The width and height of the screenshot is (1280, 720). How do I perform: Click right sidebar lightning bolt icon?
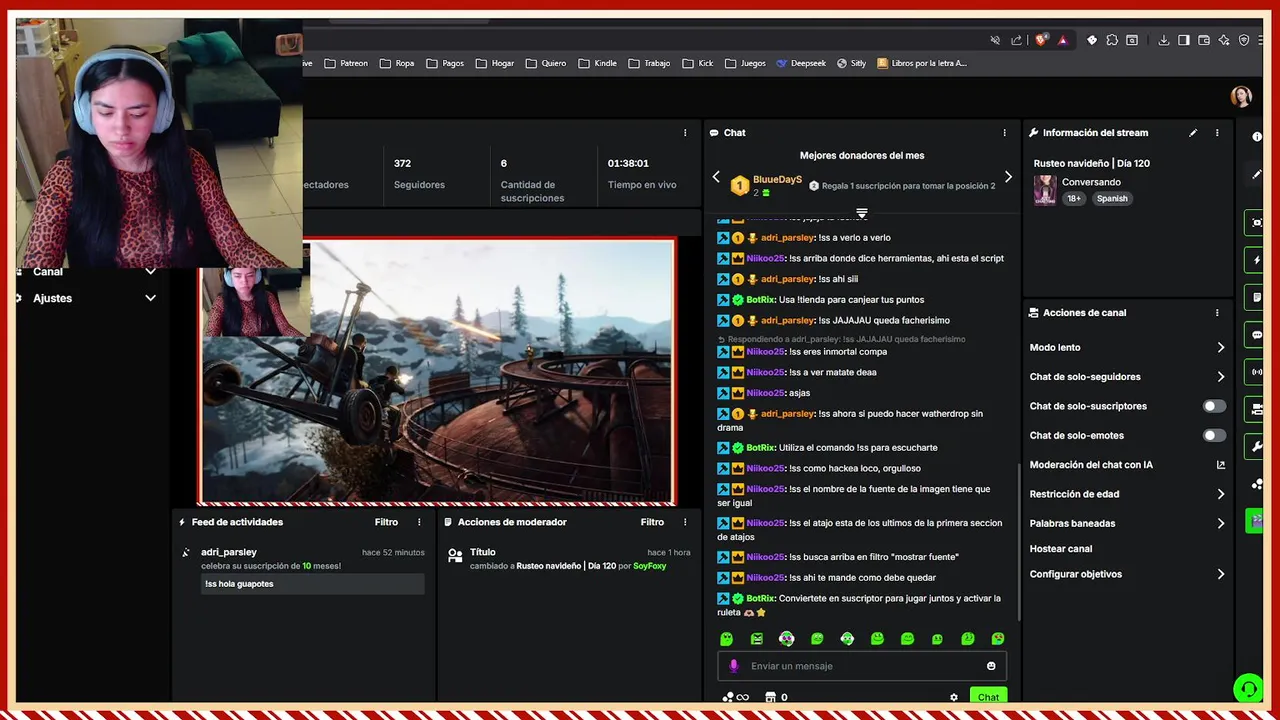1257,260
